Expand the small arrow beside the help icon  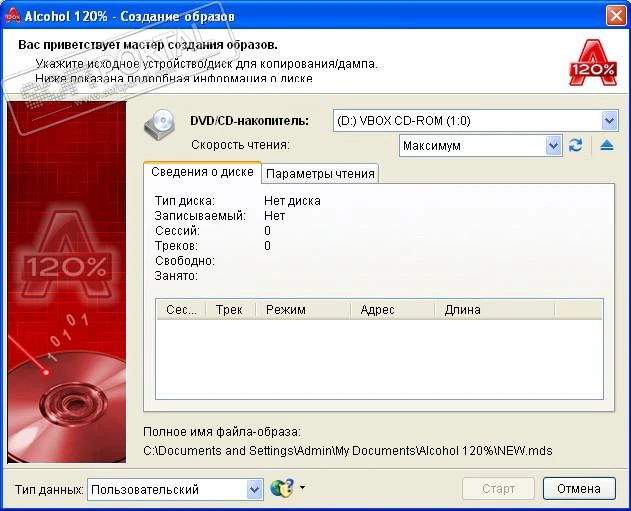tap(302, 489)
